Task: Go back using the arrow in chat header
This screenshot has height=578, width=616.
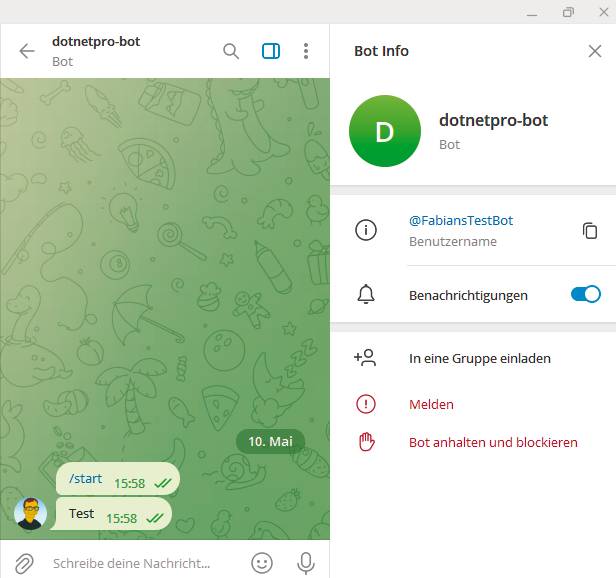Action: click(27, 51)
